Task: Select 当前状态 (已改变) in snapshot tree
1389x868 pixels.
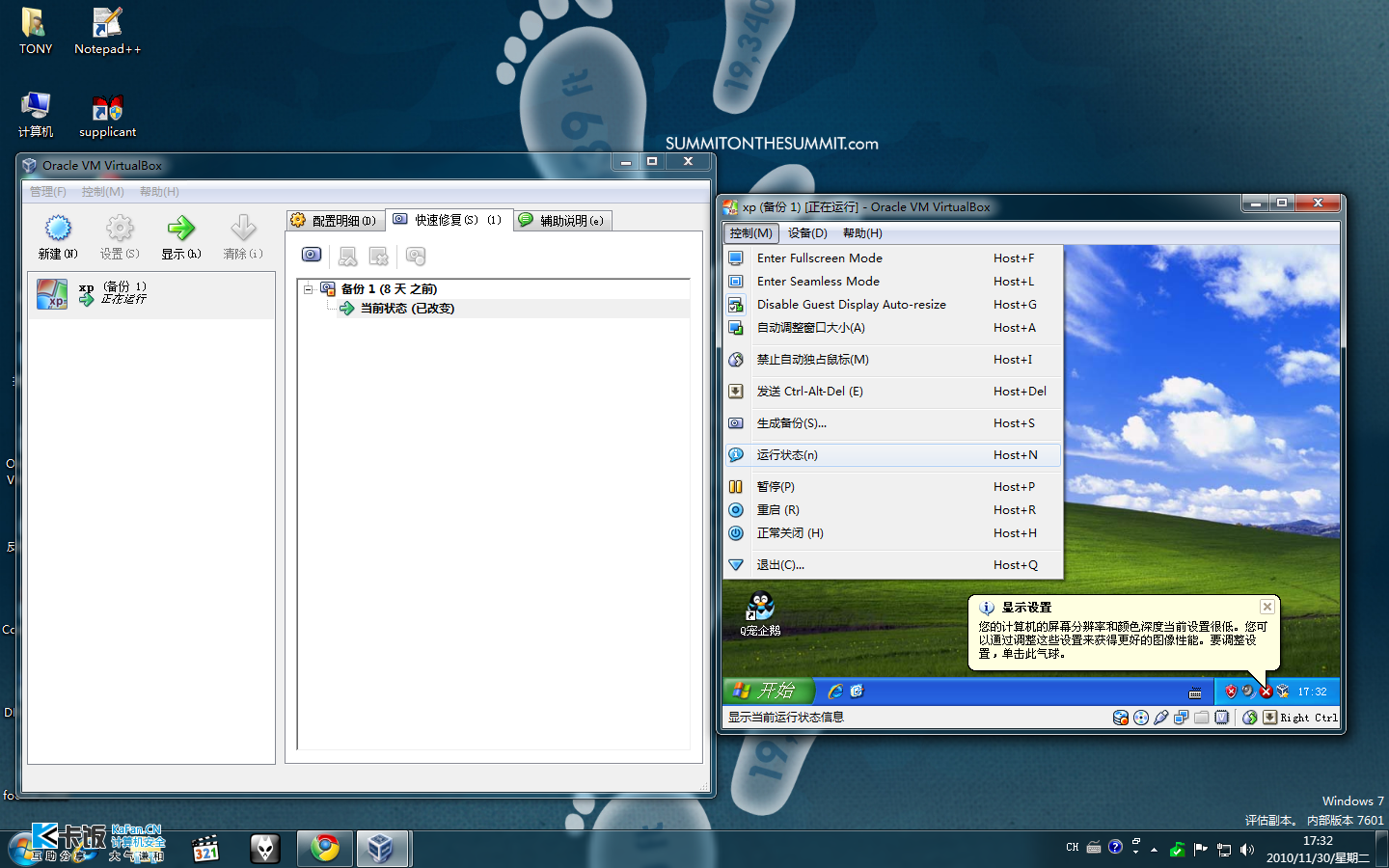Action: pyautogui.click(x=407, y=309)
